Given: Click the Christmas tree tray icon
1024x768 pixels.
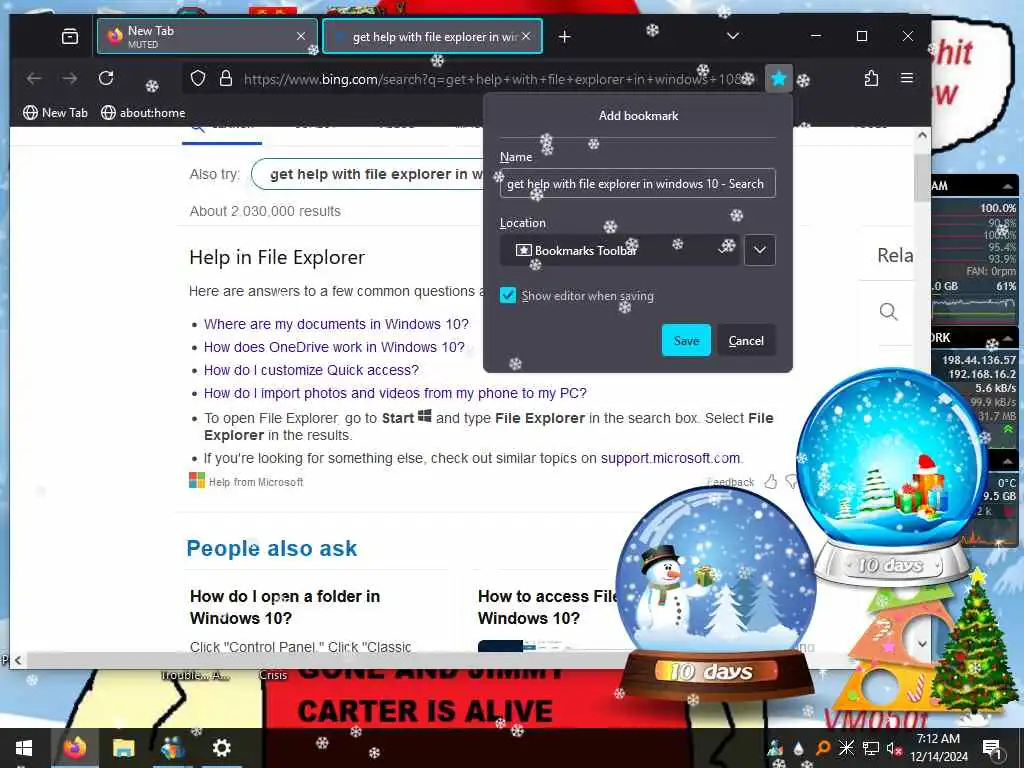Looking at the screenshot, I should [775, 748].
